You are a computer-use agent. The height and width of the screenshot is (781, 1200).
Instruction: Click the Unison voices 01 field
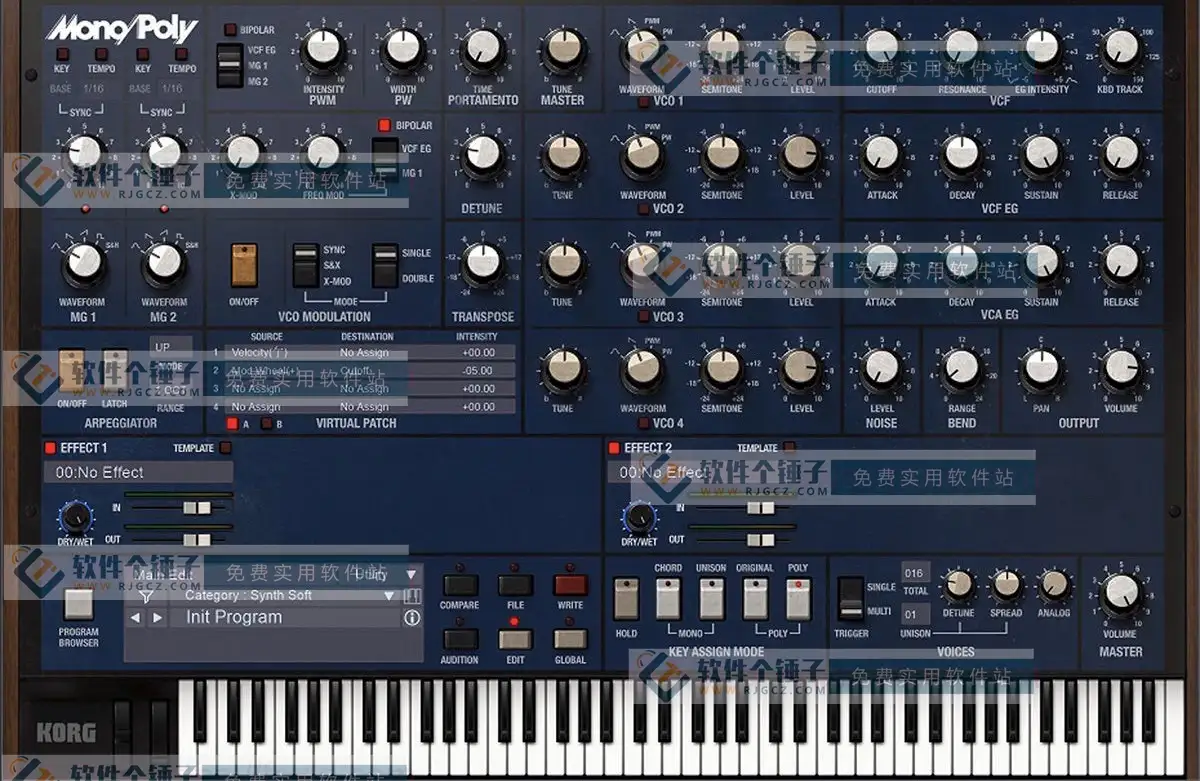click(915, 612)
